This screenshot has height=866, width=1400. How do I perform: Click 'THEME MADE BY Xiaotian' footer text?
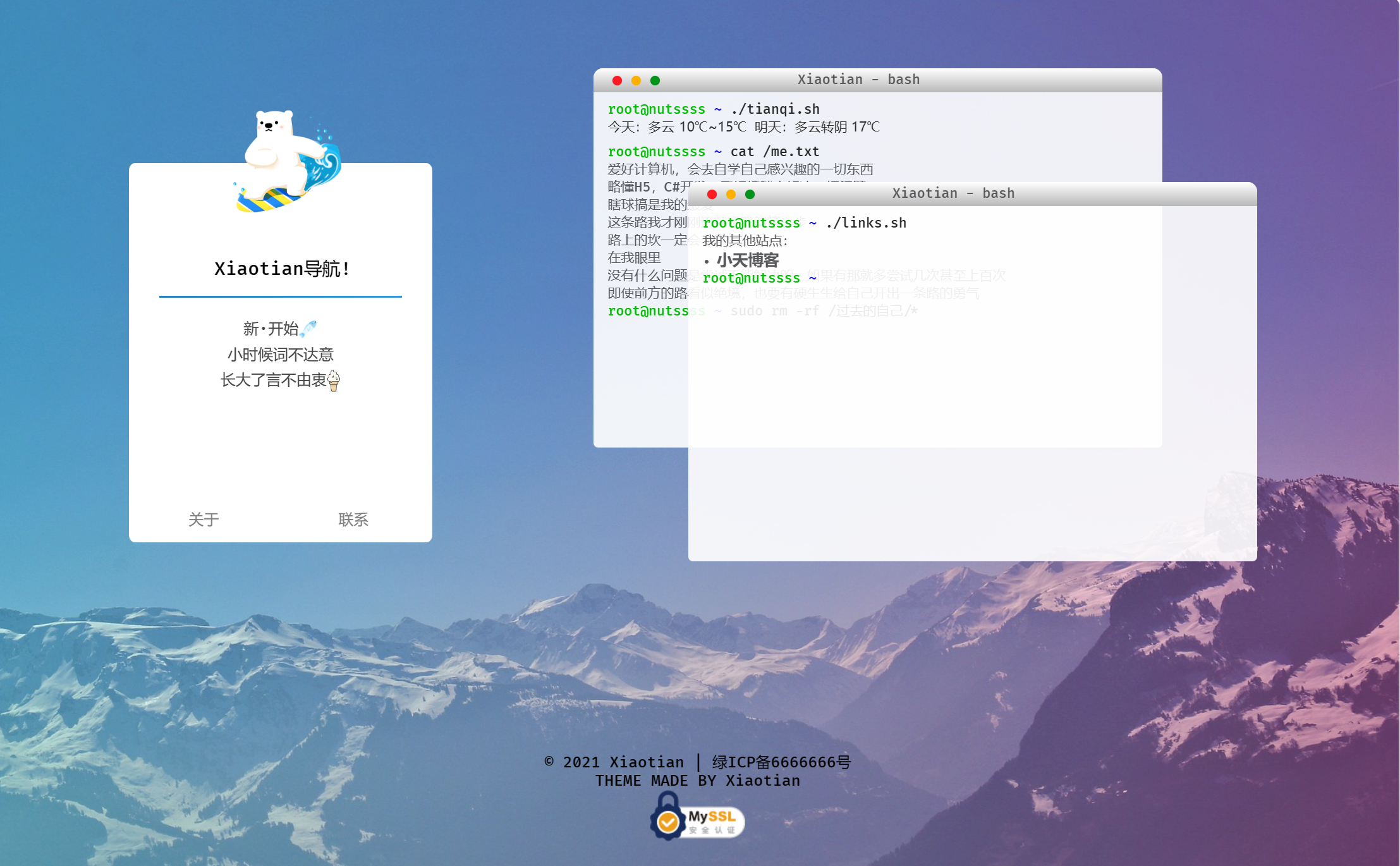pyautogui.click(x=698, y=781)
